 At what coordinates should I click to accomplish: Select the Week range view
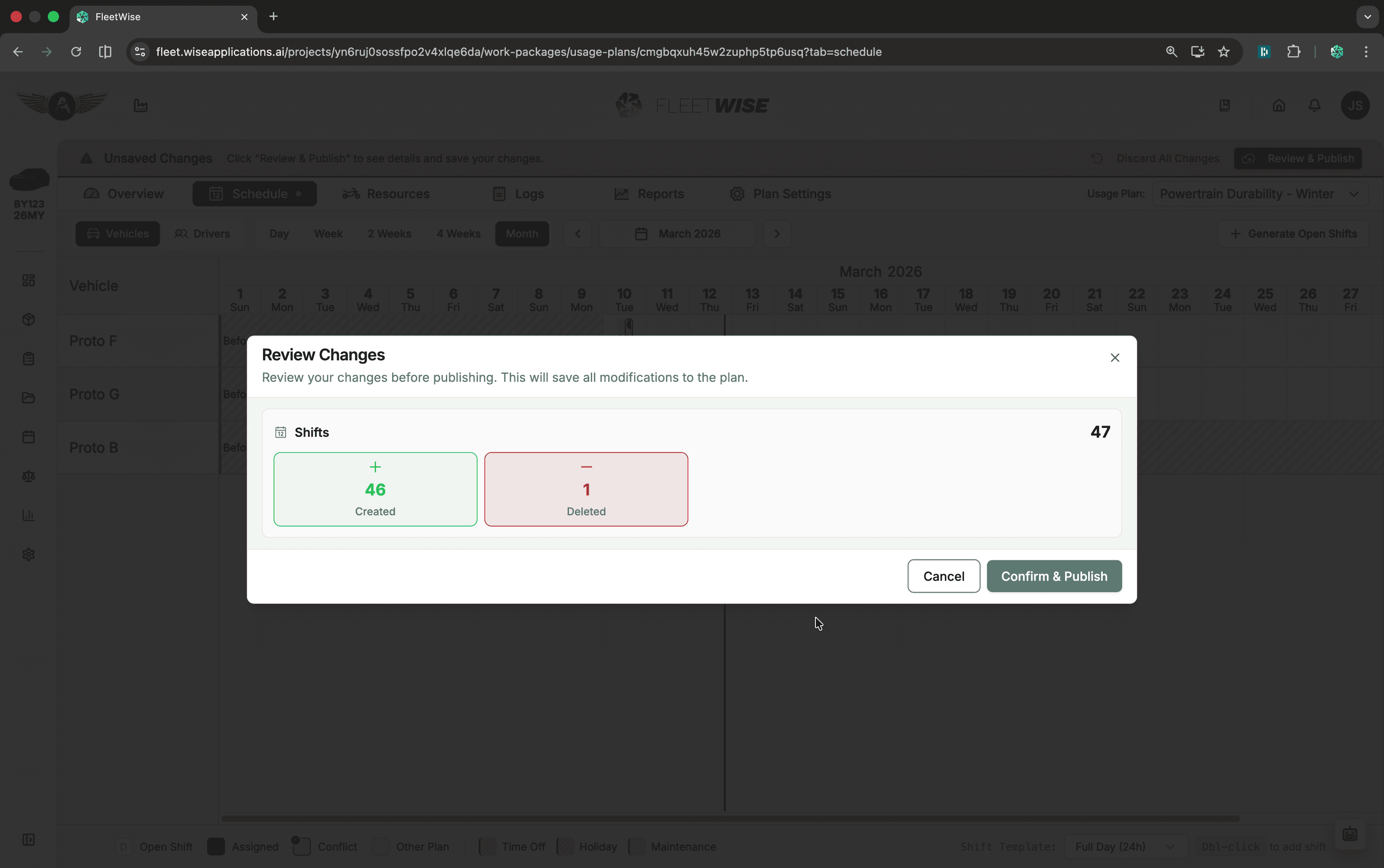tap(328, 234)
